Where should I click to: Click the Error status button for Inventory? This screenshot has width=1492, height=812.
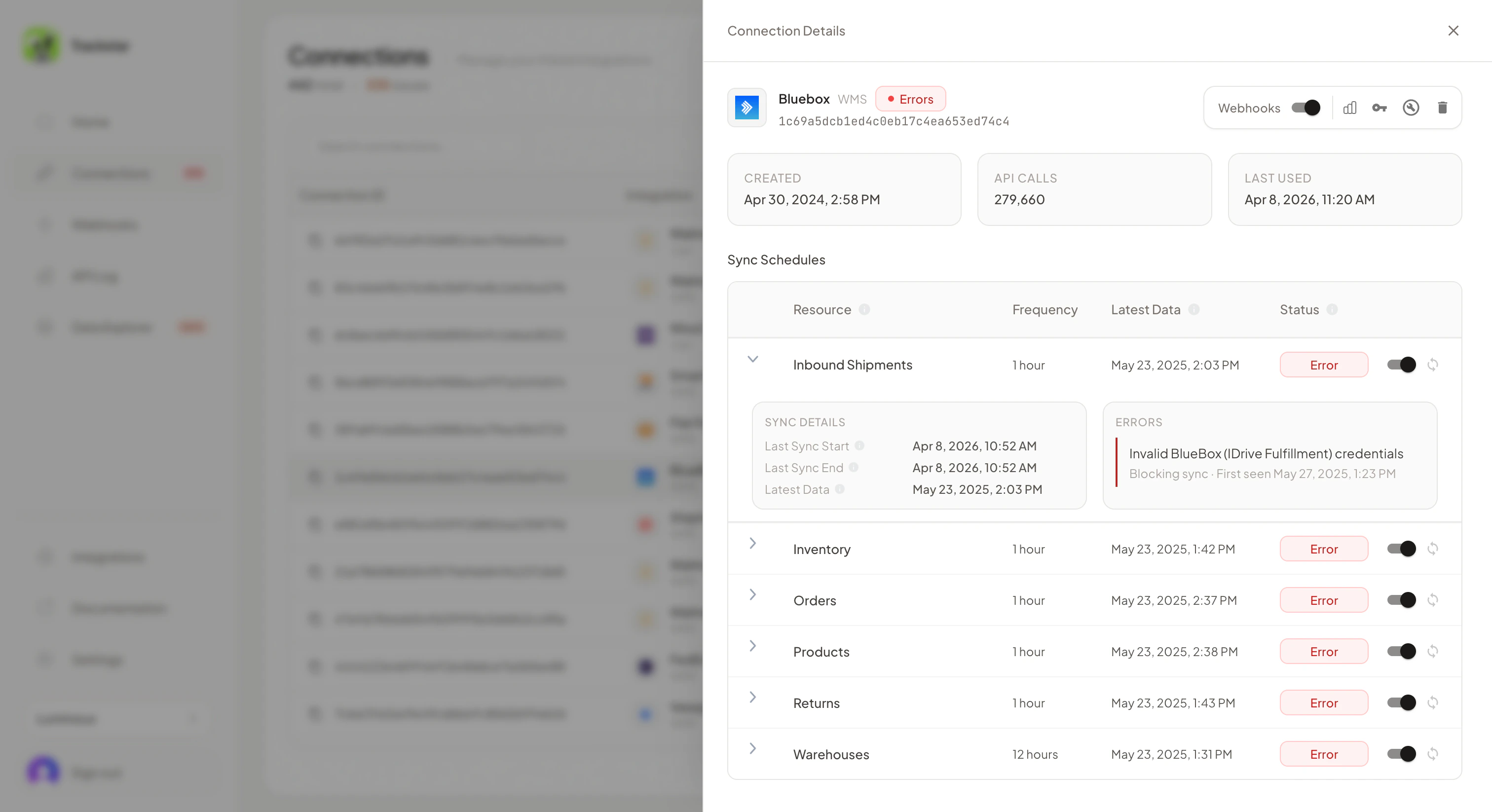tap(1324, 549)
